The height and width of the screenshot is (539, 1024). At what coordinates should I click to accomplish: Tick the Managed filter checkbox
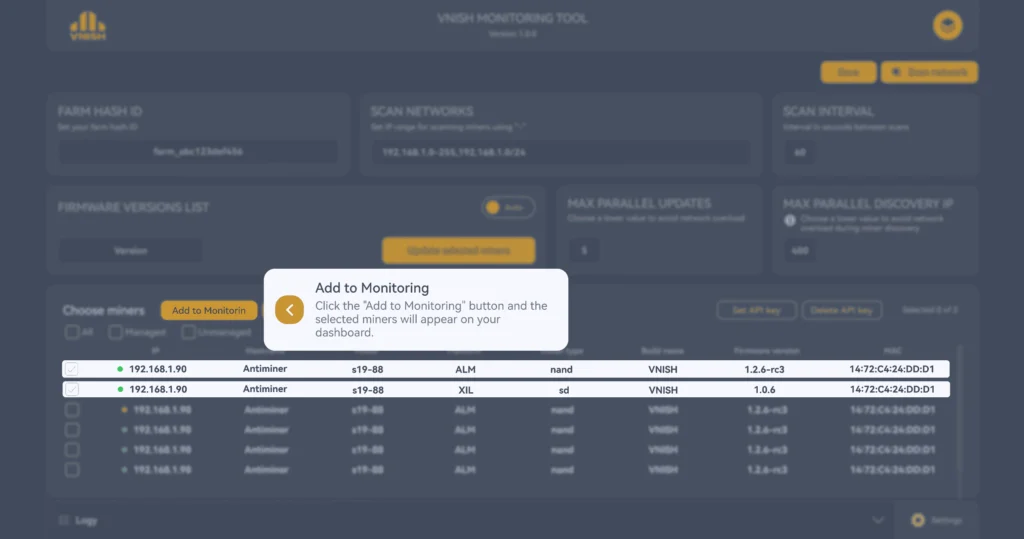[x=116, y=333]
